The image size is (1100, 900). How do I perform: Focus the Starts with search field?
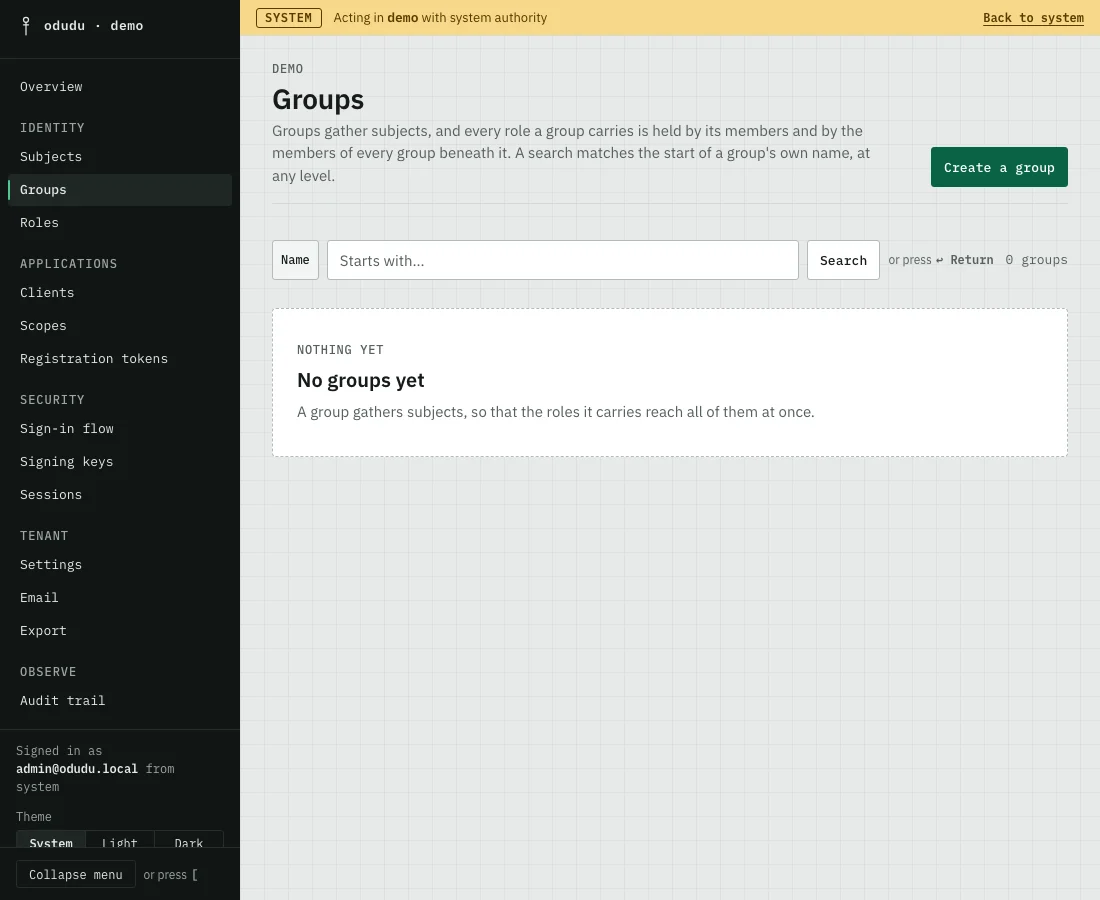563,261
